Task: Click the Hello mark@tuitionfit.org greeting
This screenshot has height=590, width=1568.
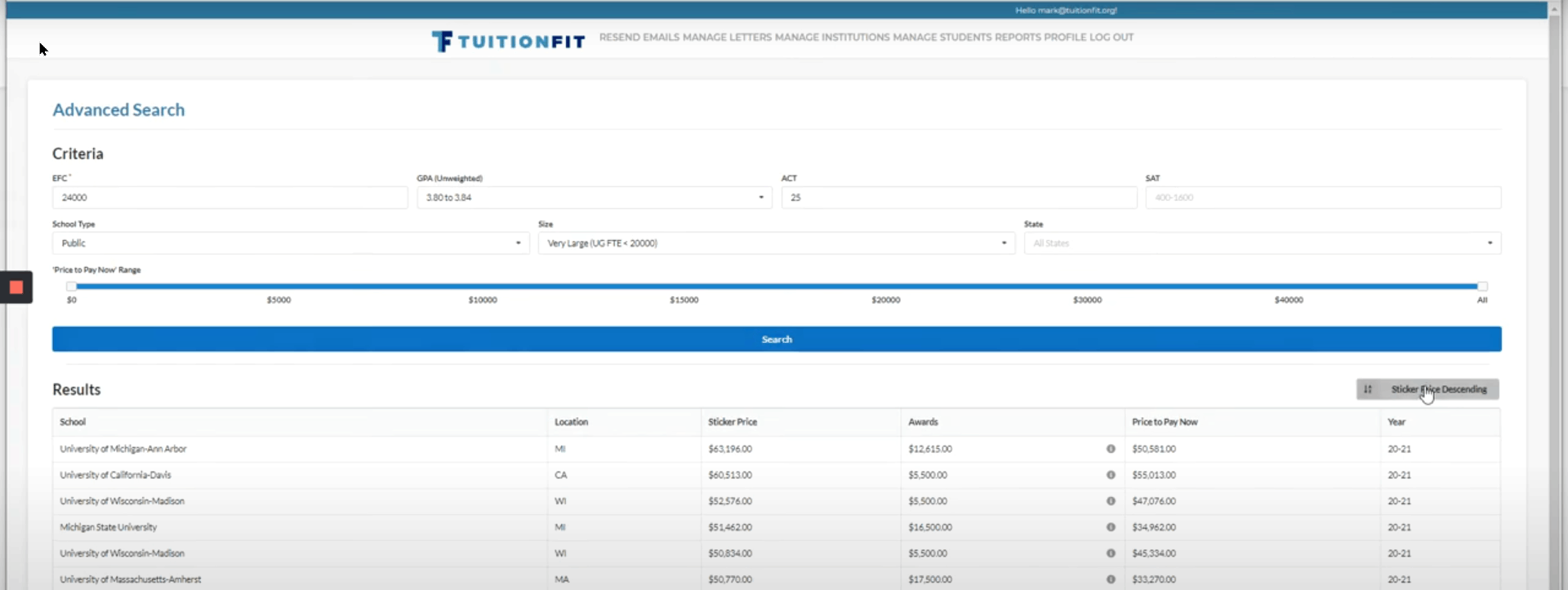Action: (x=1066, y=11)
